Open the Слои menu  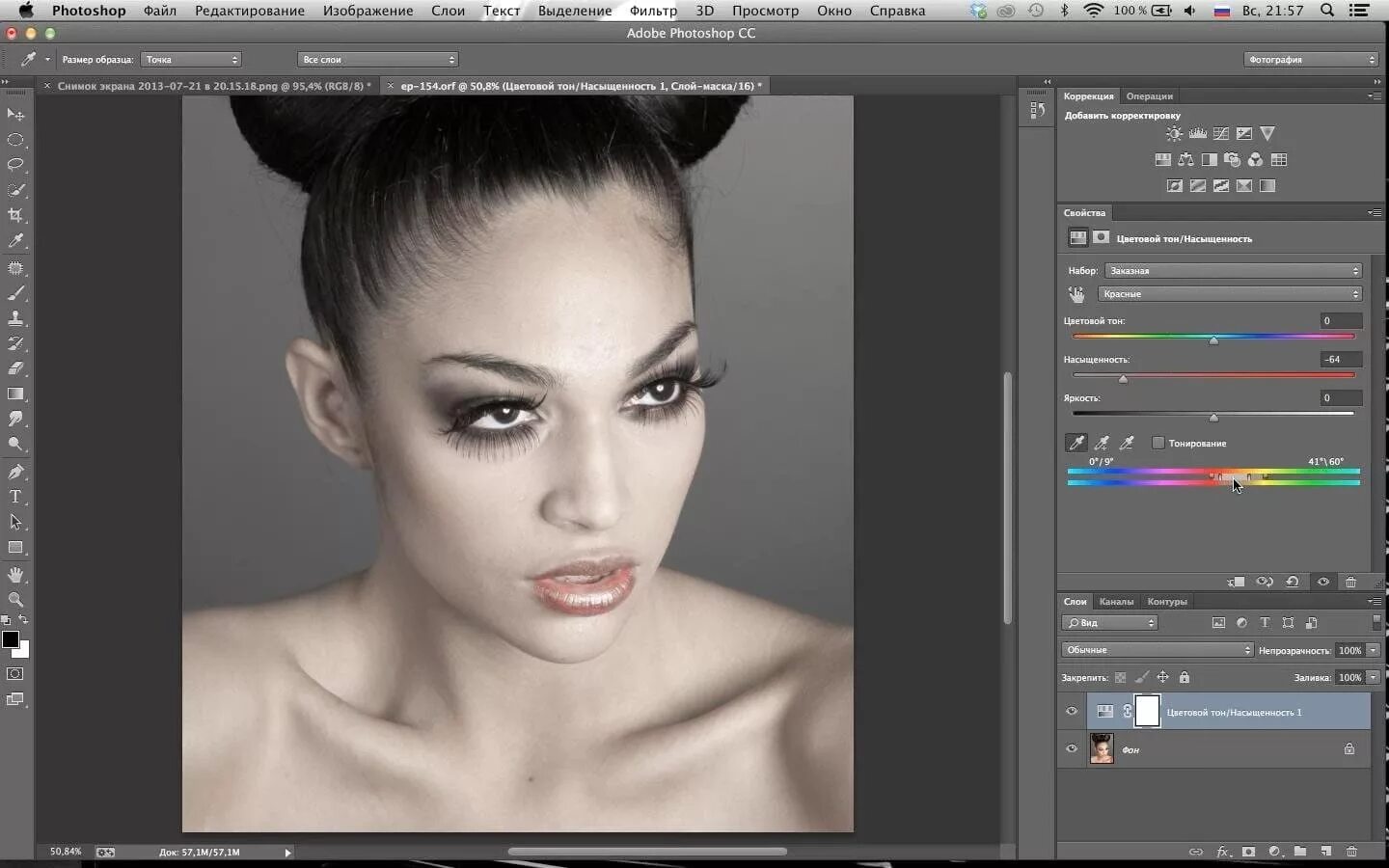pos(448,11)
